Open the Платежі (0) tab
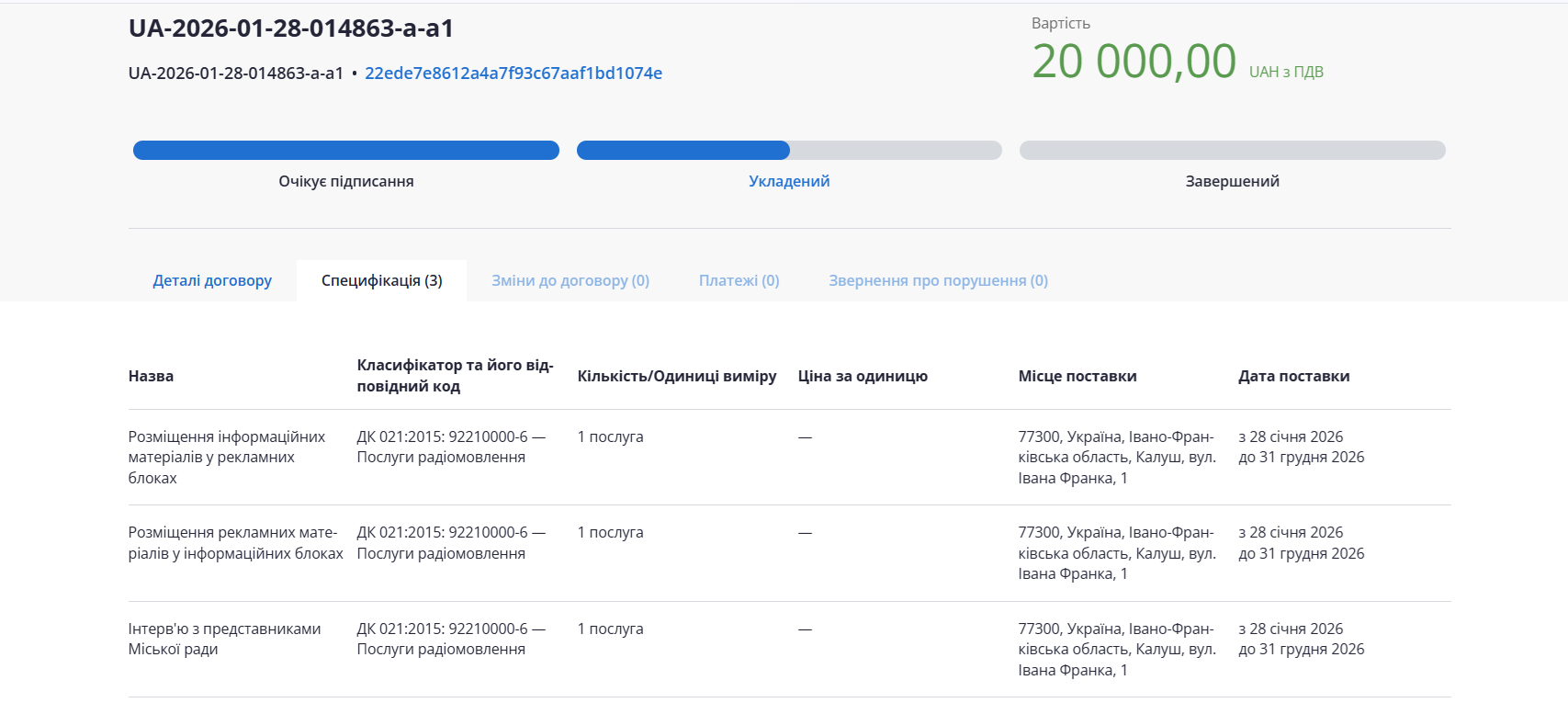This screenshot has width=1568, height=714. click(739, 280)
